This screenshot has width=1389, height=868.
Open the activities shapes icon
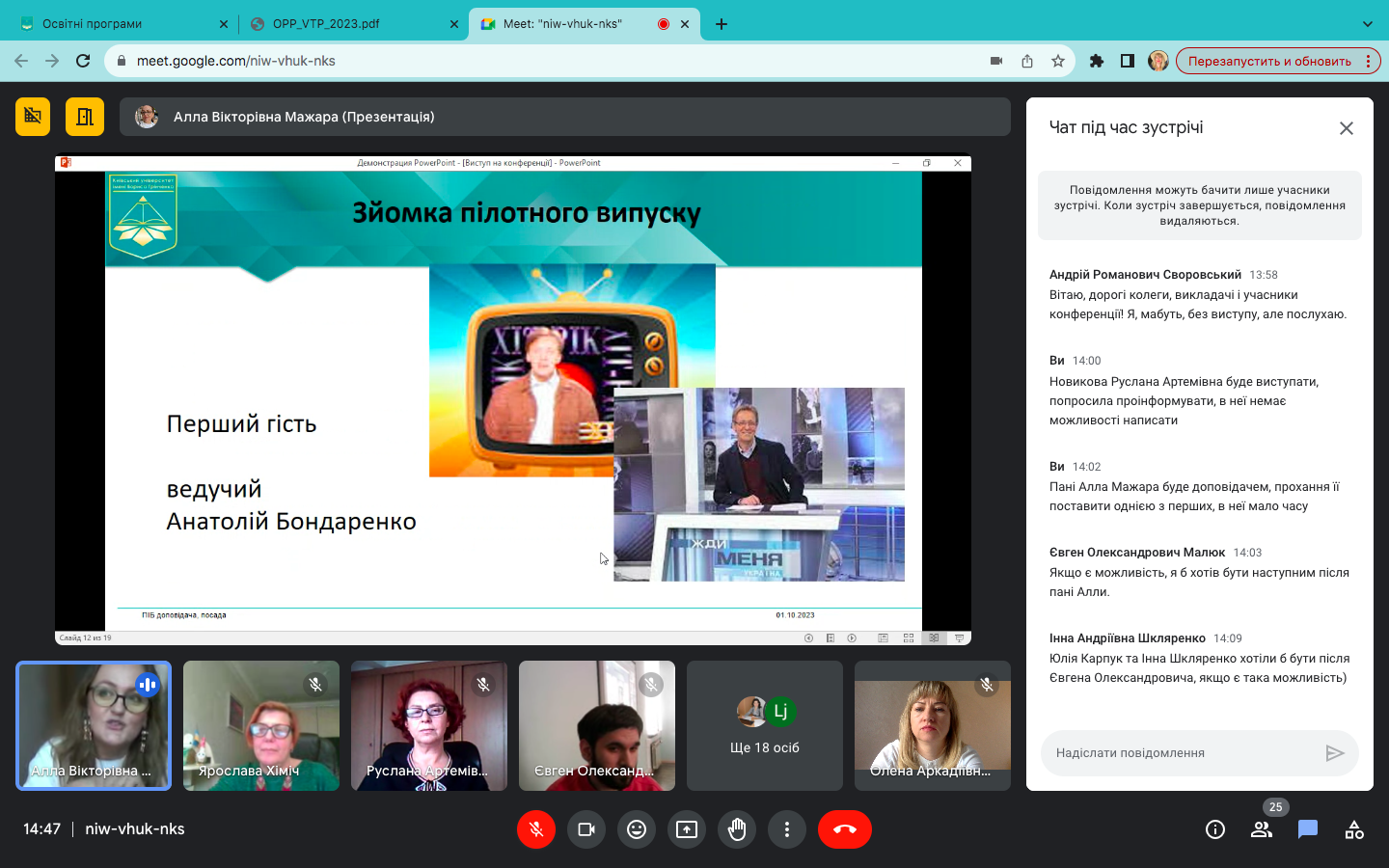pos(1354,829)
